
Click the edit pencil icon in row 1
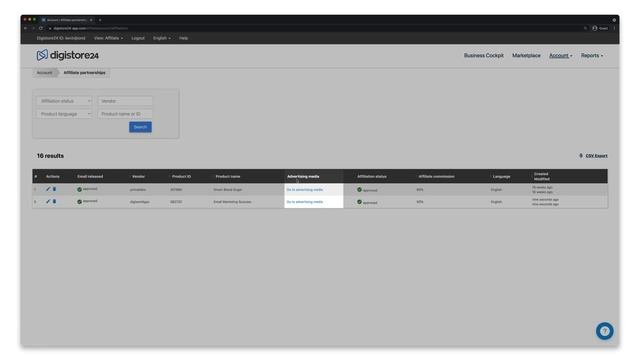(48, 189)
